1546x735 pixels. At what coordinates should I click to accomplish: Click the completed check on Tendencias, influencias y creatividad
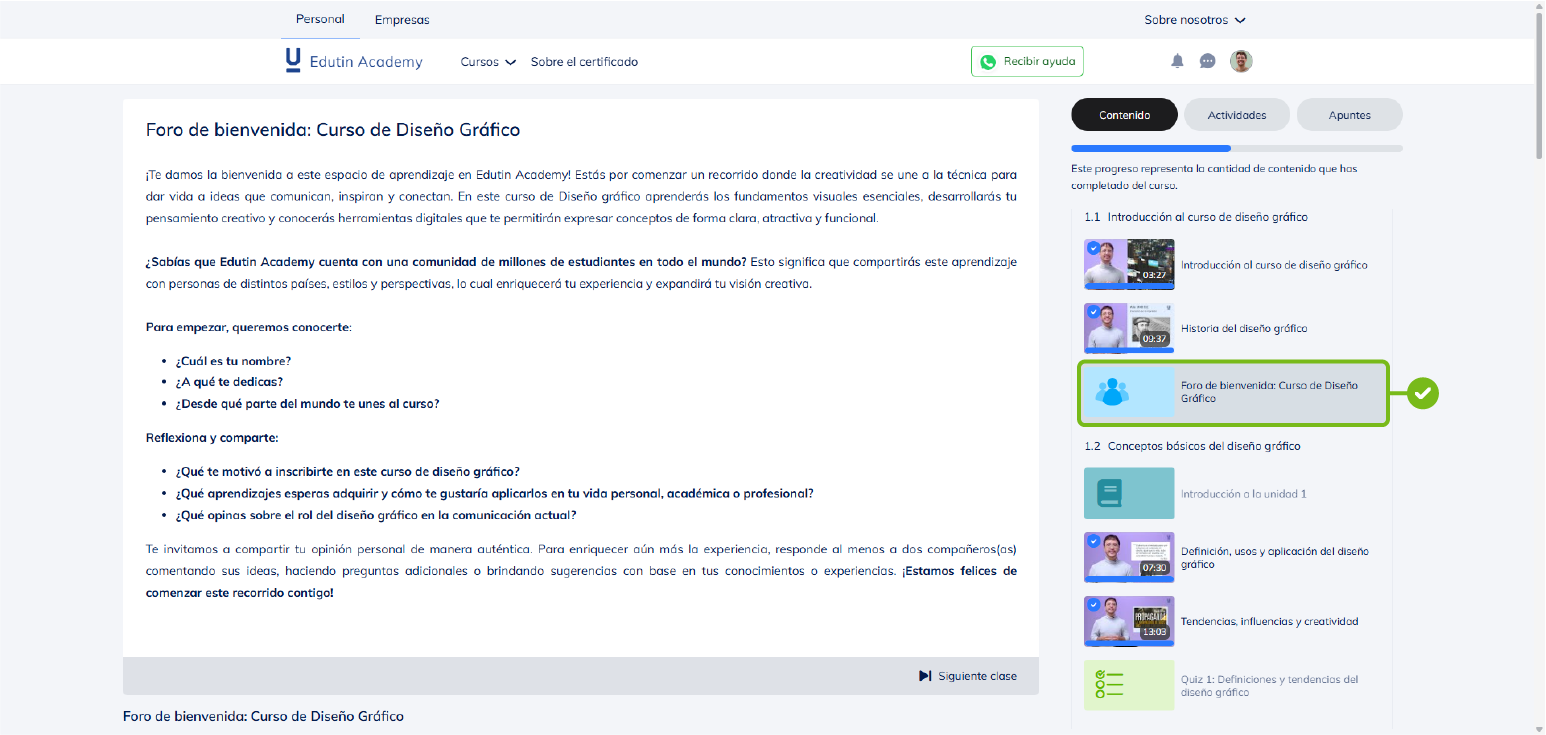pyautogui.click(x=1093, y=605)
